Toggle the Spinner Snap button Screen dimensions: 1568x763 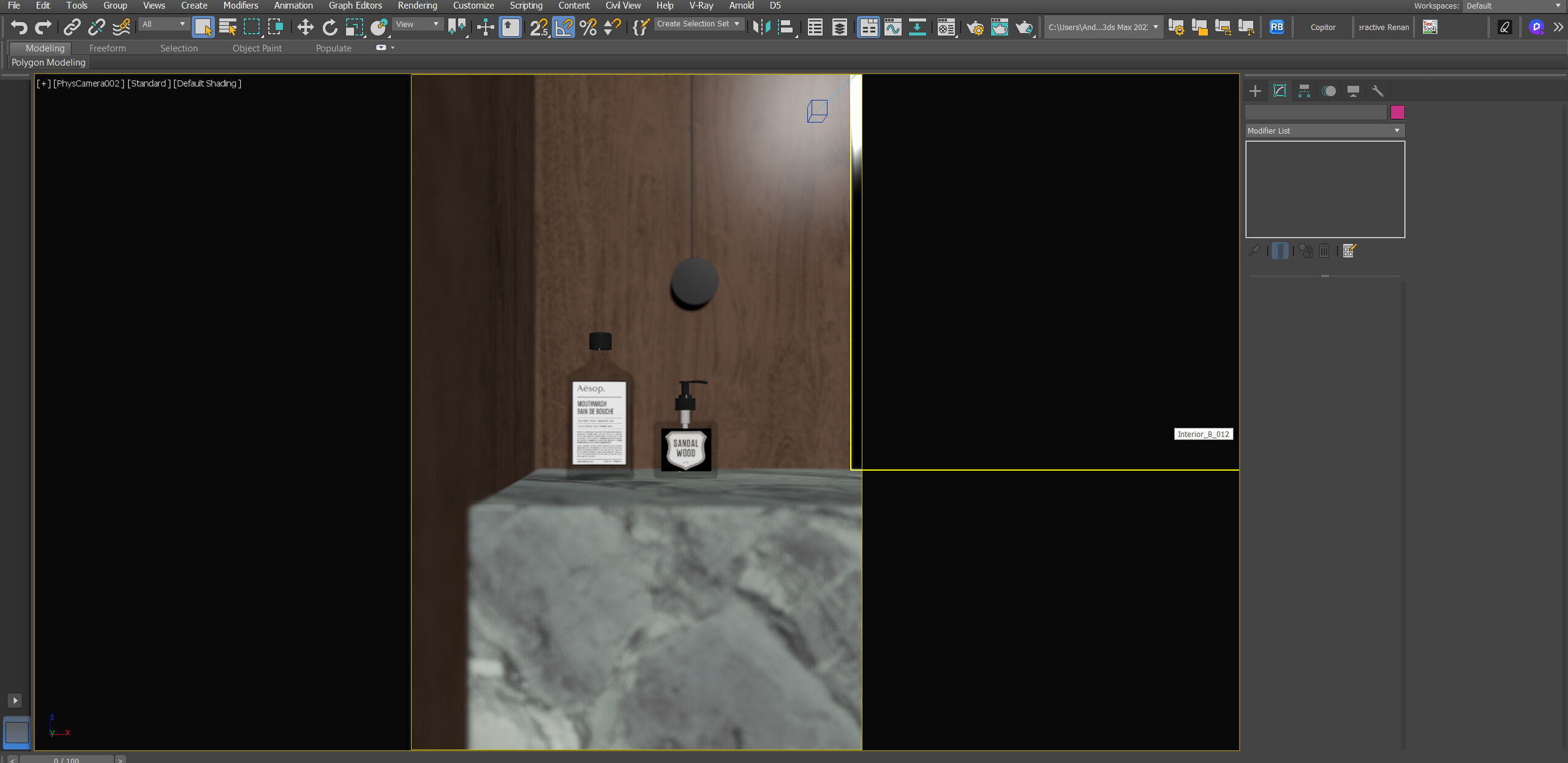click(x=612, y=27)
